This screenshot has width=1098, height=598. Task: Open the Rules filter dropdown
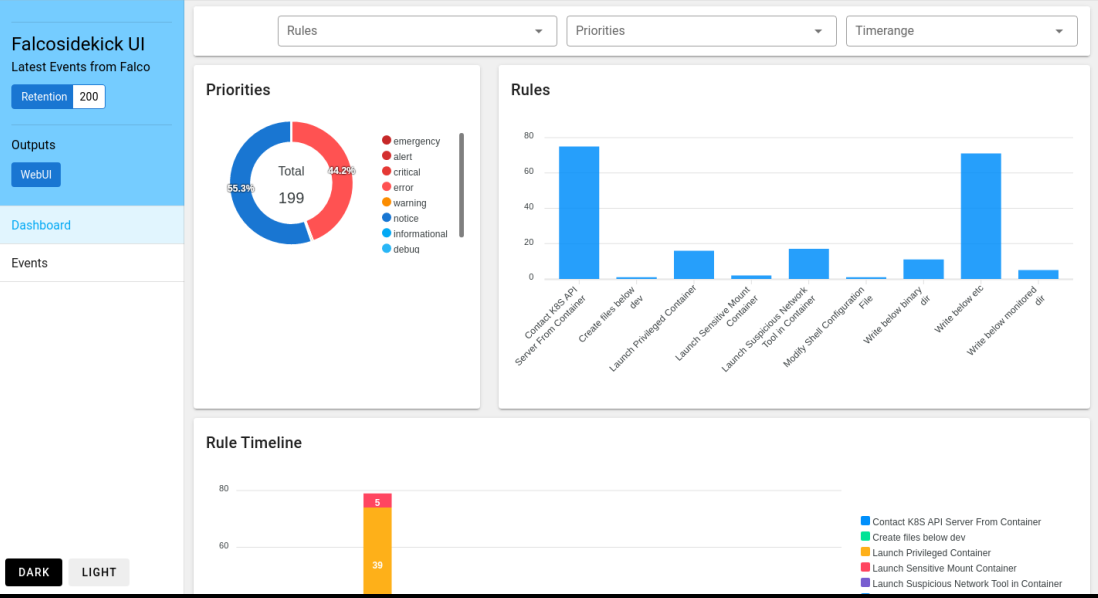click(417, 31)
